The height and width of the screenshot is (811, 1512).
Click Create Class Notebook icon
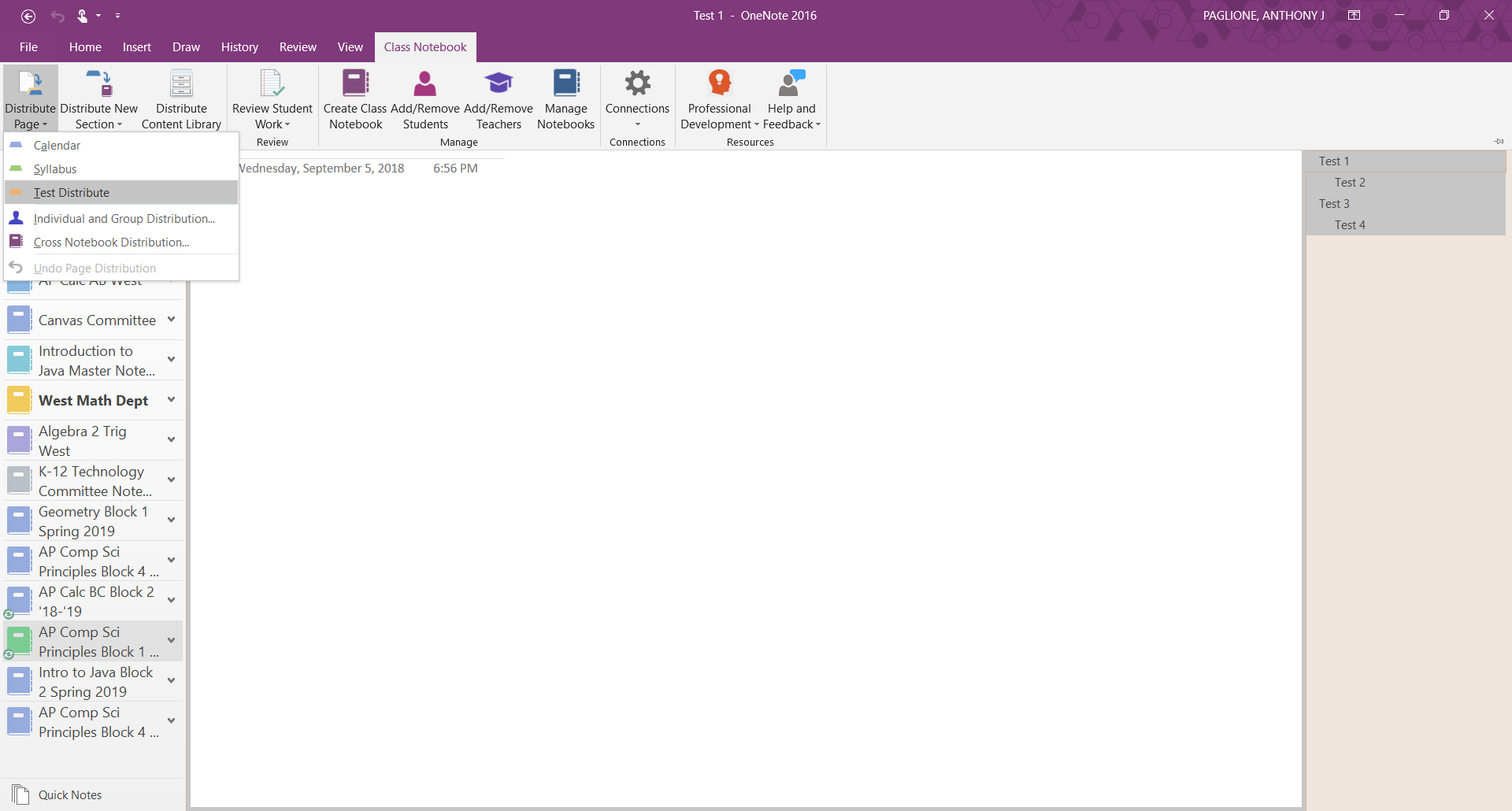pos(355,83)
